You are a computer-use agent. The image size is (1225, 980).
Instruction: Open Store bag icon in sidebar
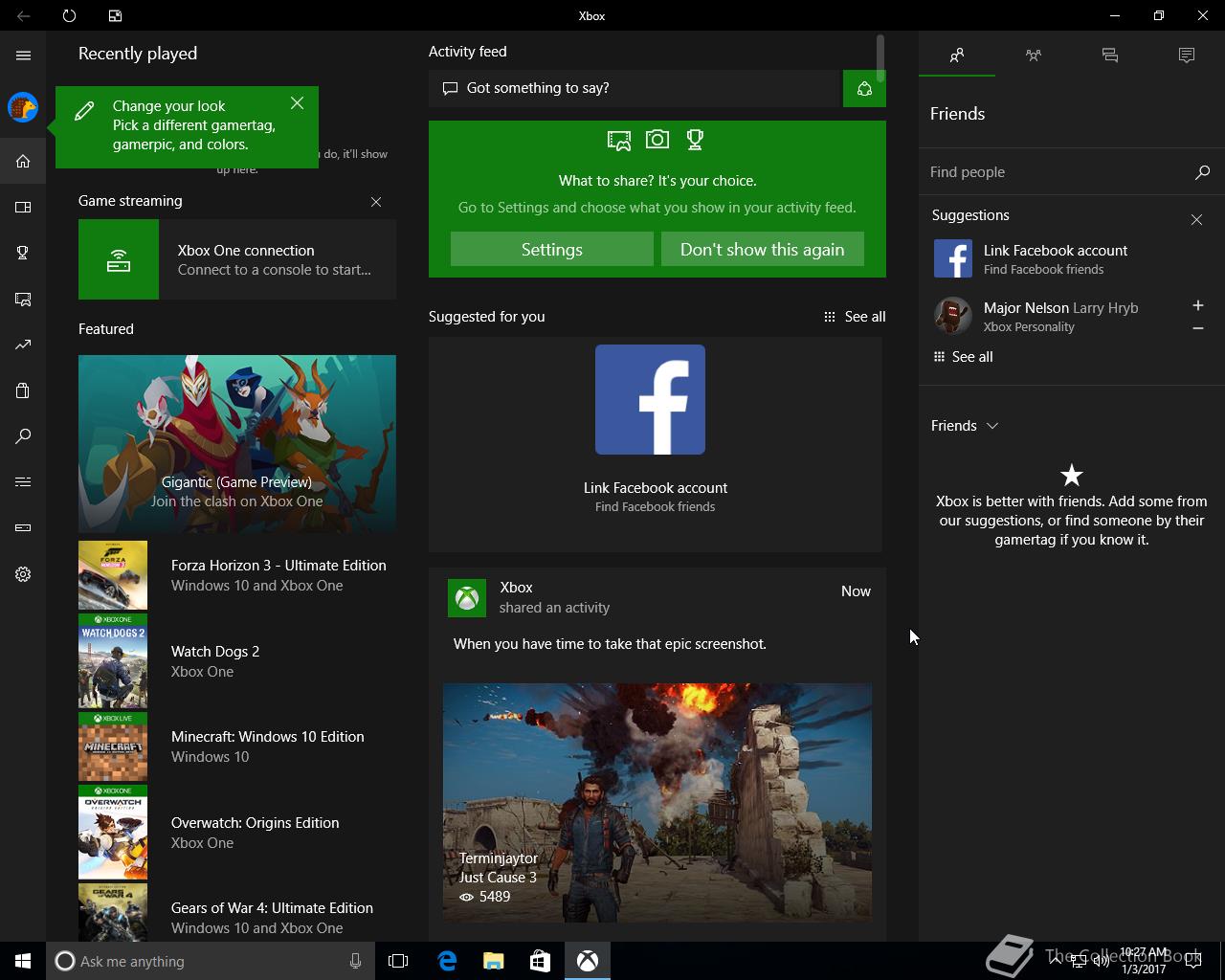click(x=23, y=390)
